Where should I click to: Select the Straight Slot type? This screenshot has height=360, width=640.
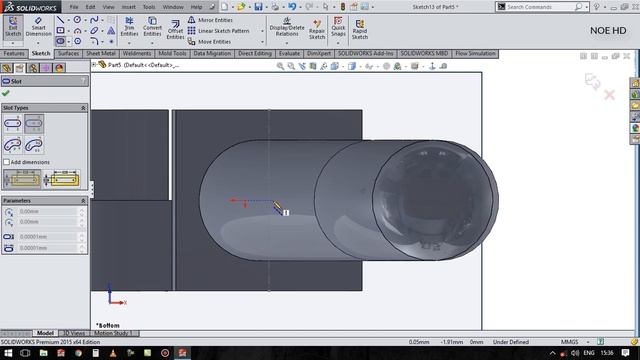12,123
